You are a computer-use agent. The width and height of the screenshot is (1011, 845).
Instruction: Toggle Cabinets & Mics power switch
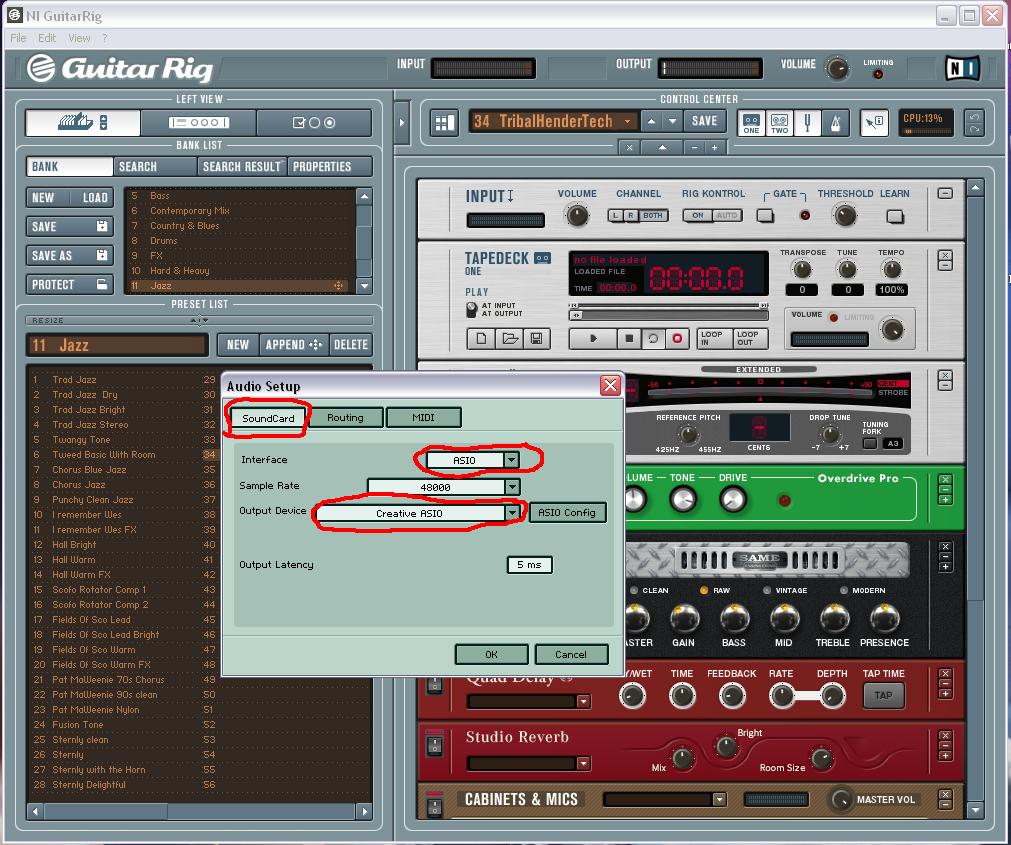pyautogui.click(x=435, y=806)
